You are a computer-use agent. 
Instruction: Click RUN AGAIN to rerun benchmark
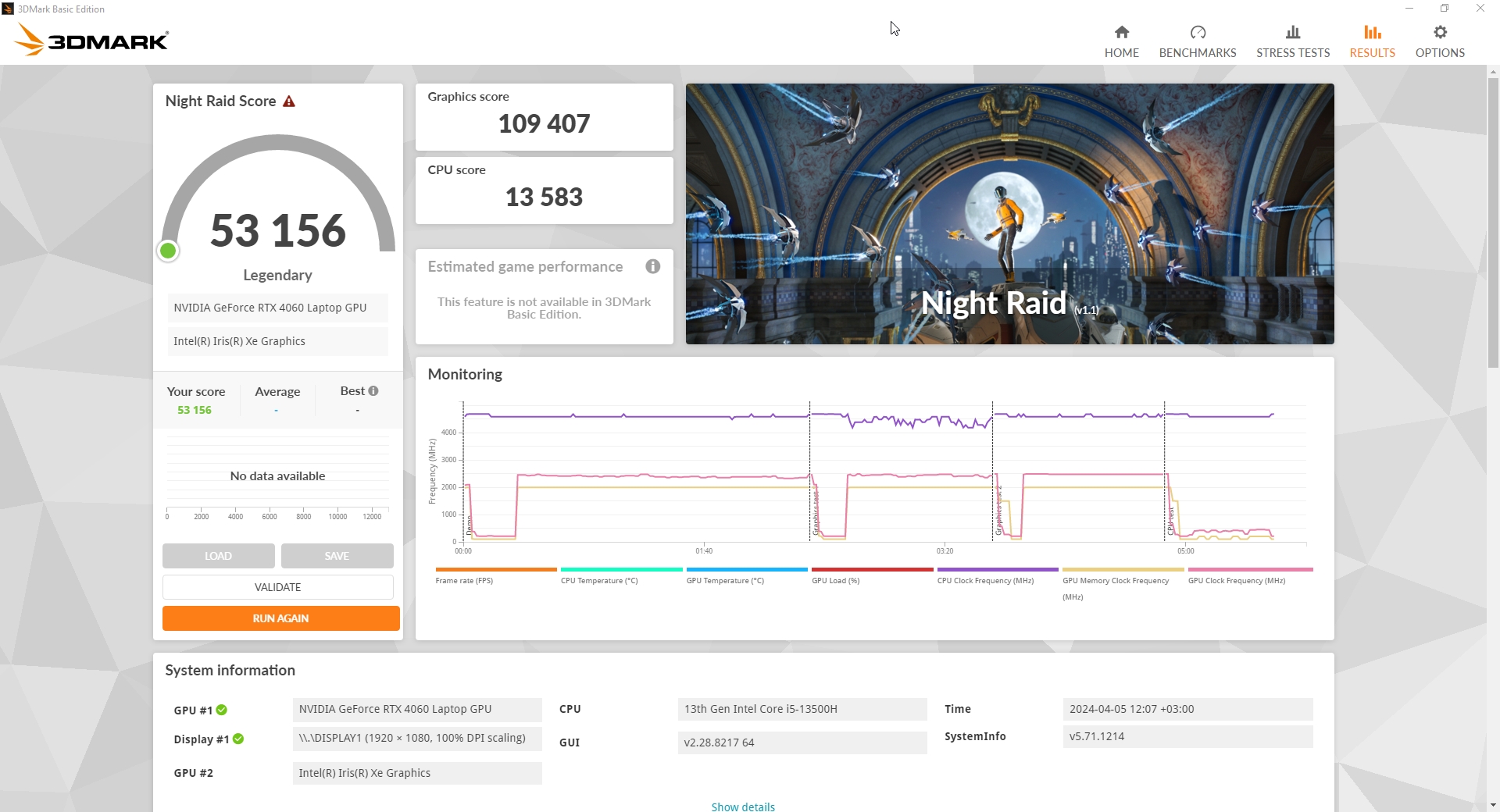(x=281, y=618)
